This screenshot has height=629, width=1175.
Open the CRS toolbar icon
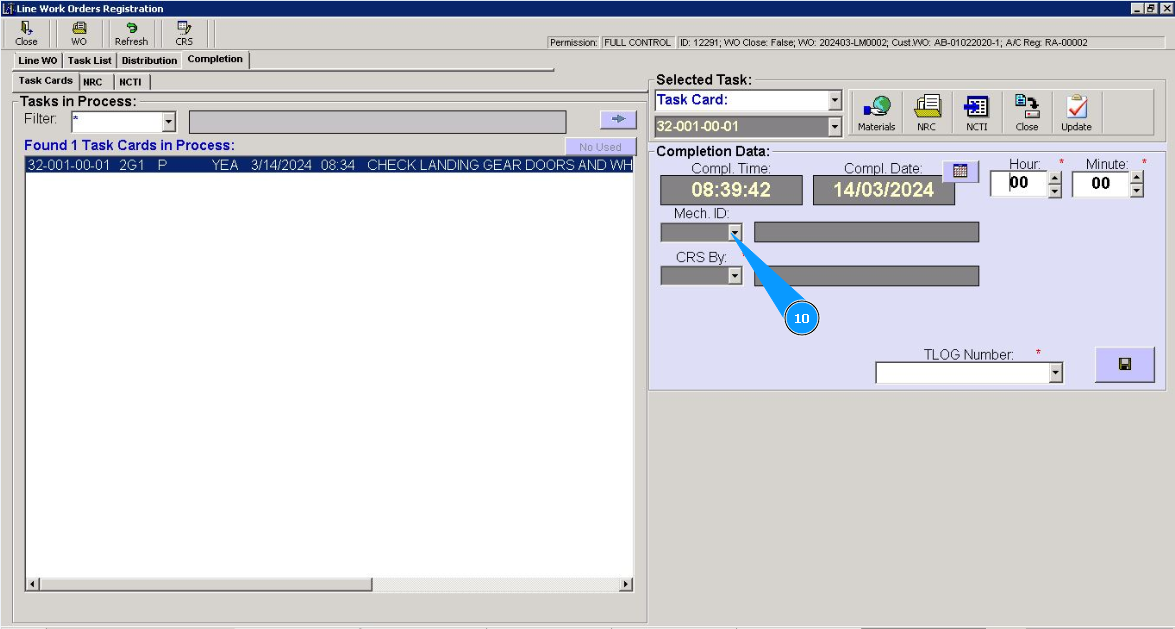(184, 34)
